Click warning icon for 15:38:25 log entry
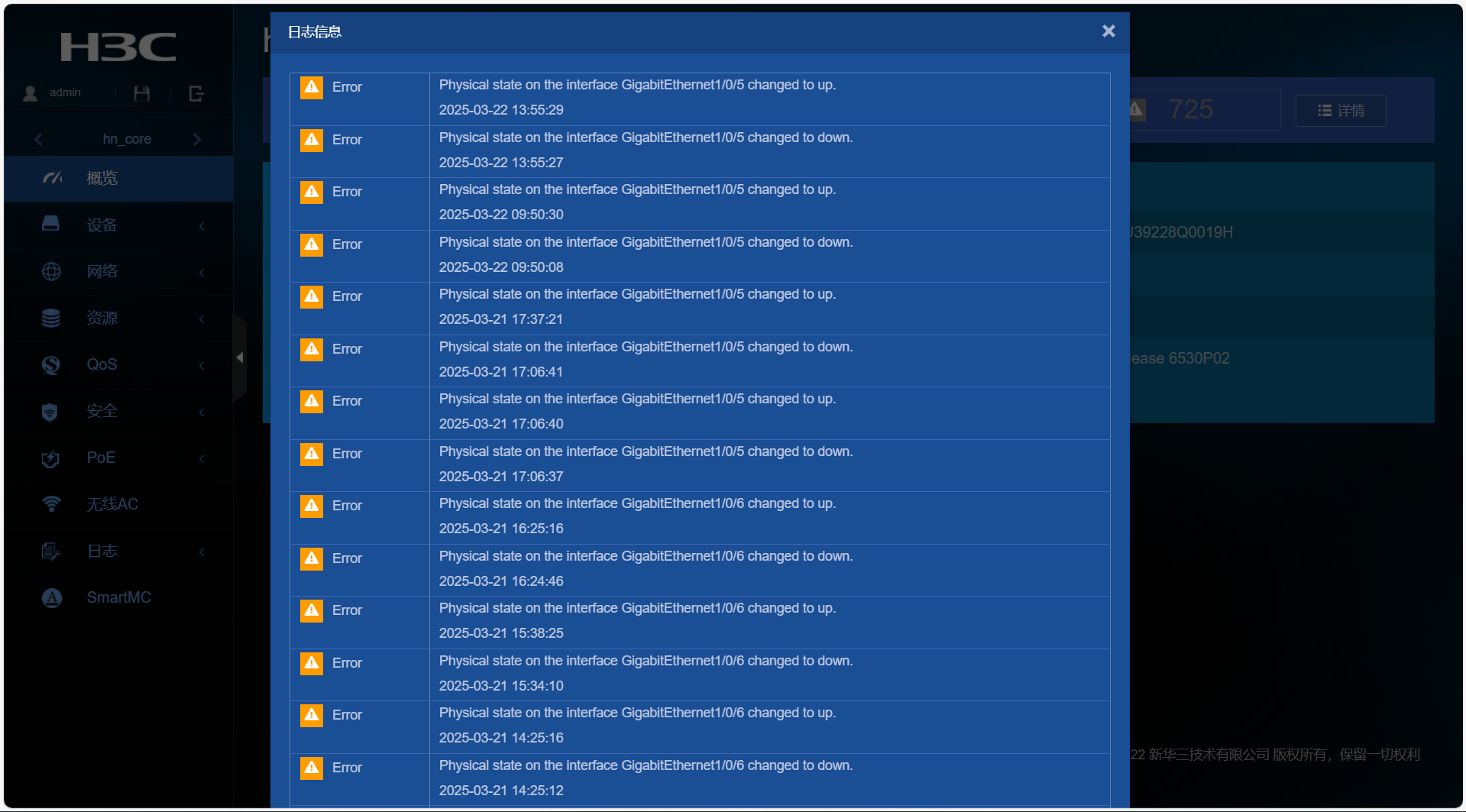This screenshot has height=812, width=1466. click(x=312, y=610)
